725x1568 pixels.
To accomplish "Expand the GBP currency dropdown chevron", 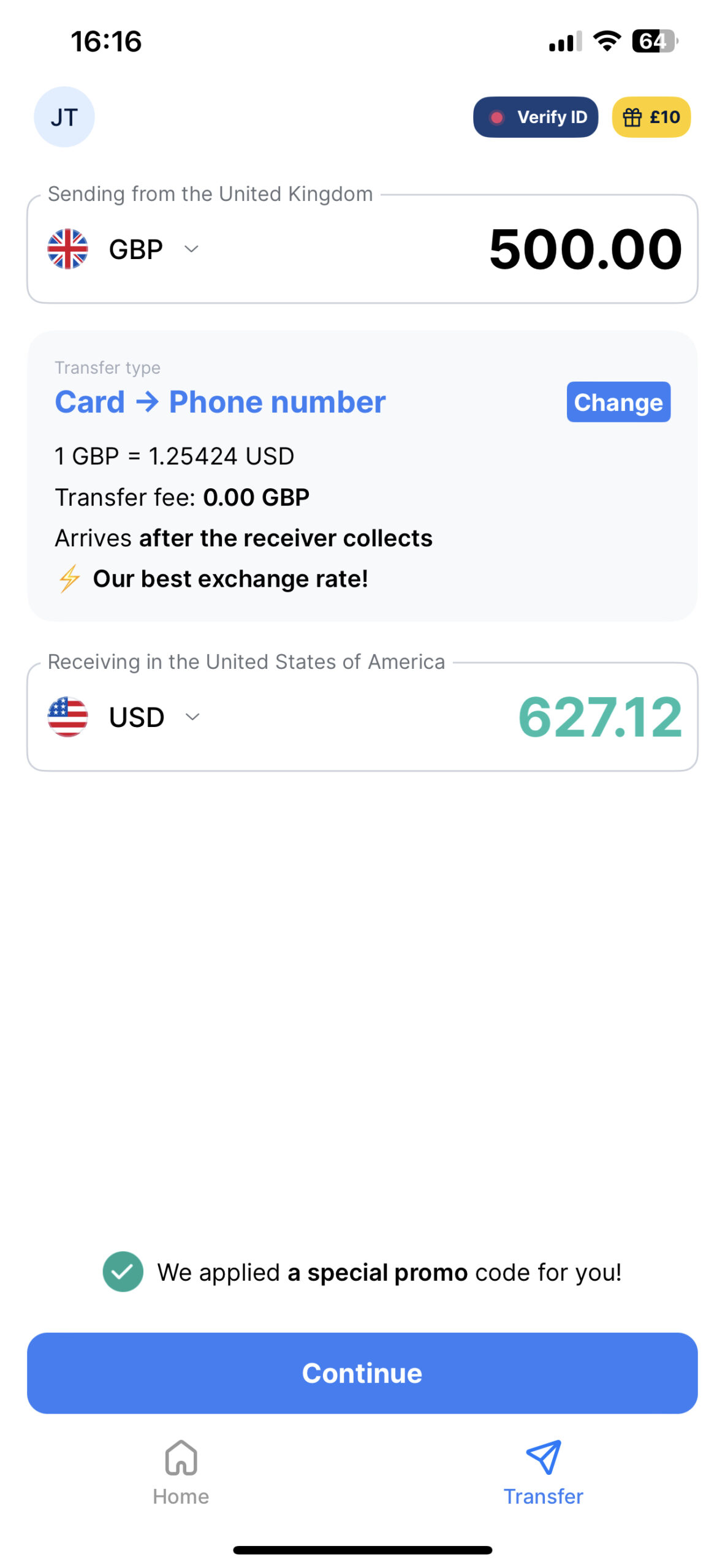I will (192, 249).
